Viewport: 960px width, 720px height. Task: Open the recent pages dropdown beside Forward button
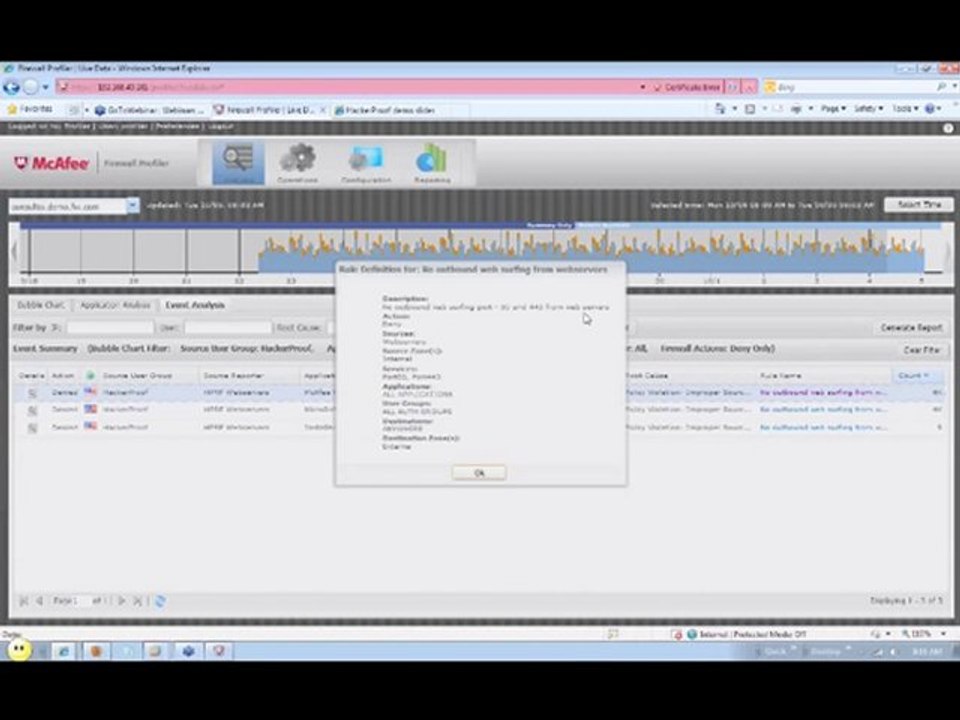click(x=45, y=87)
